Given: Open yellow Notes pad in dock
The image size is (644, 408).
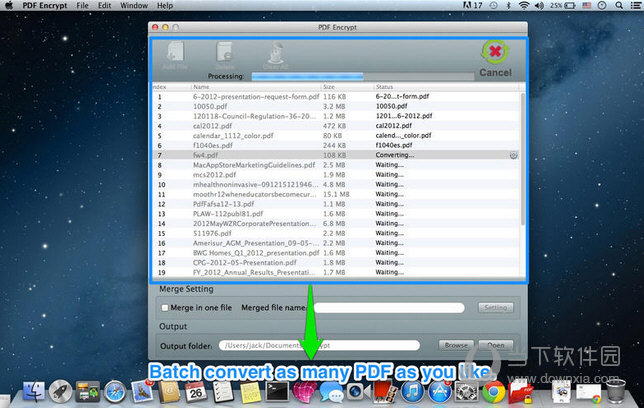Looking at the screenshot, I should 250,391.
